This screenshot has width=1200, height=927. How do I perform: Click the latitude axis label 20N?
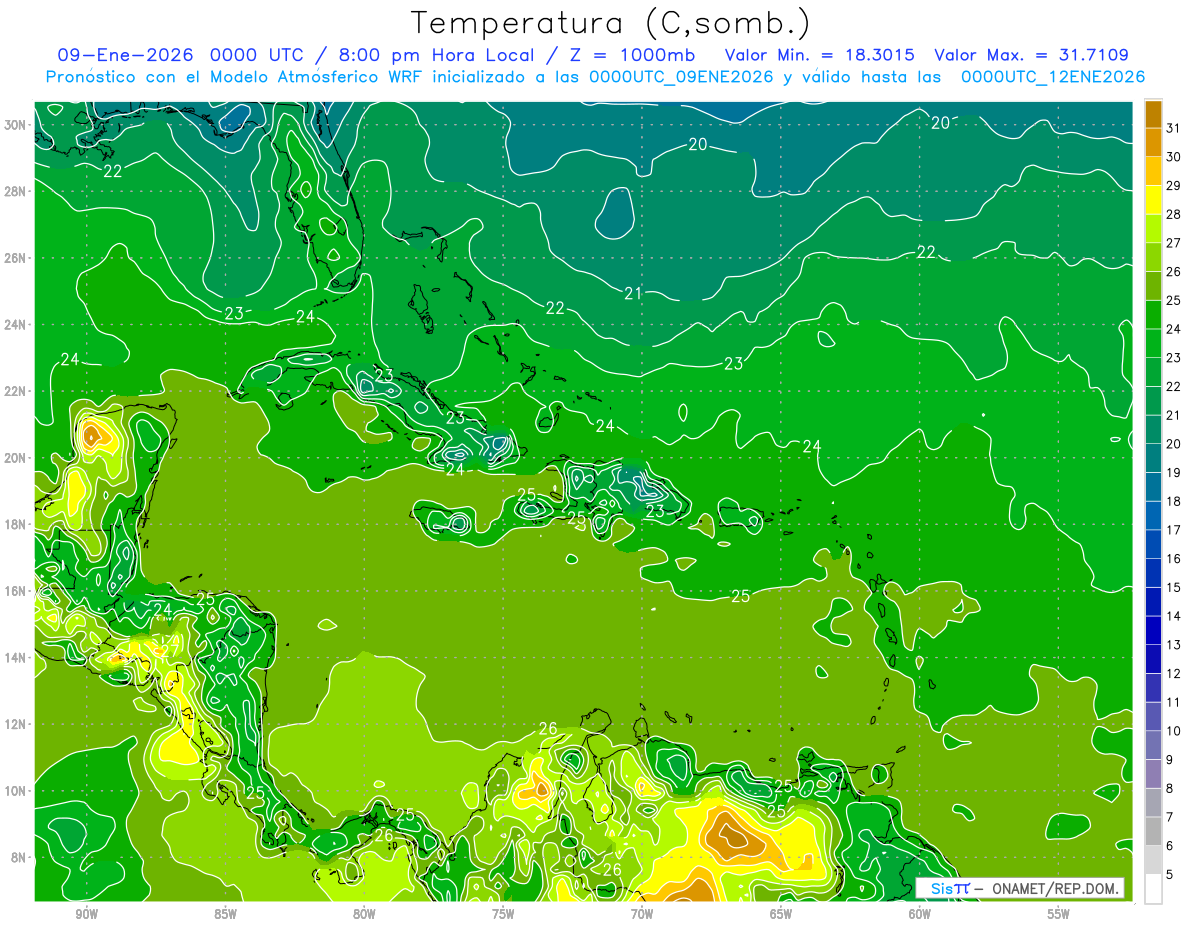(x=16, y=458)
